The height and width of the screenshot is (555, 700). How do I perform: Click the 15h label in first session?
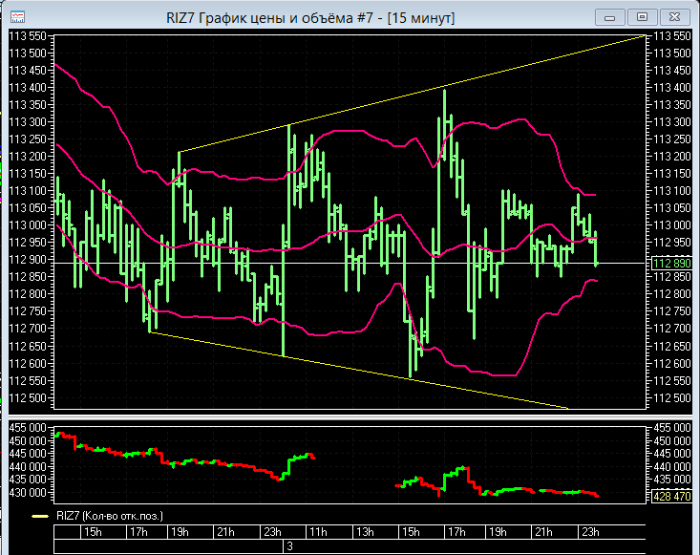93,532
